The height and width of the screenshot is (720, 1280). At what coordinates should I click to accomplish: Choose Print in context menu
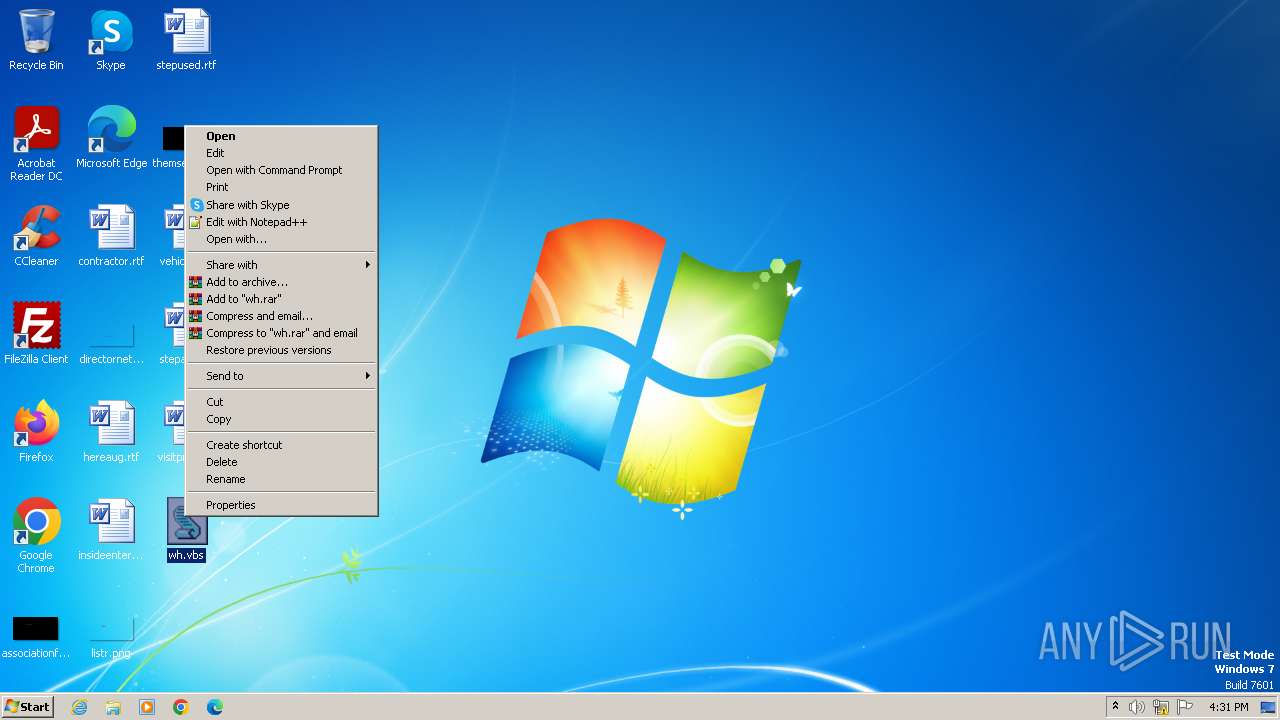point(281,187)
